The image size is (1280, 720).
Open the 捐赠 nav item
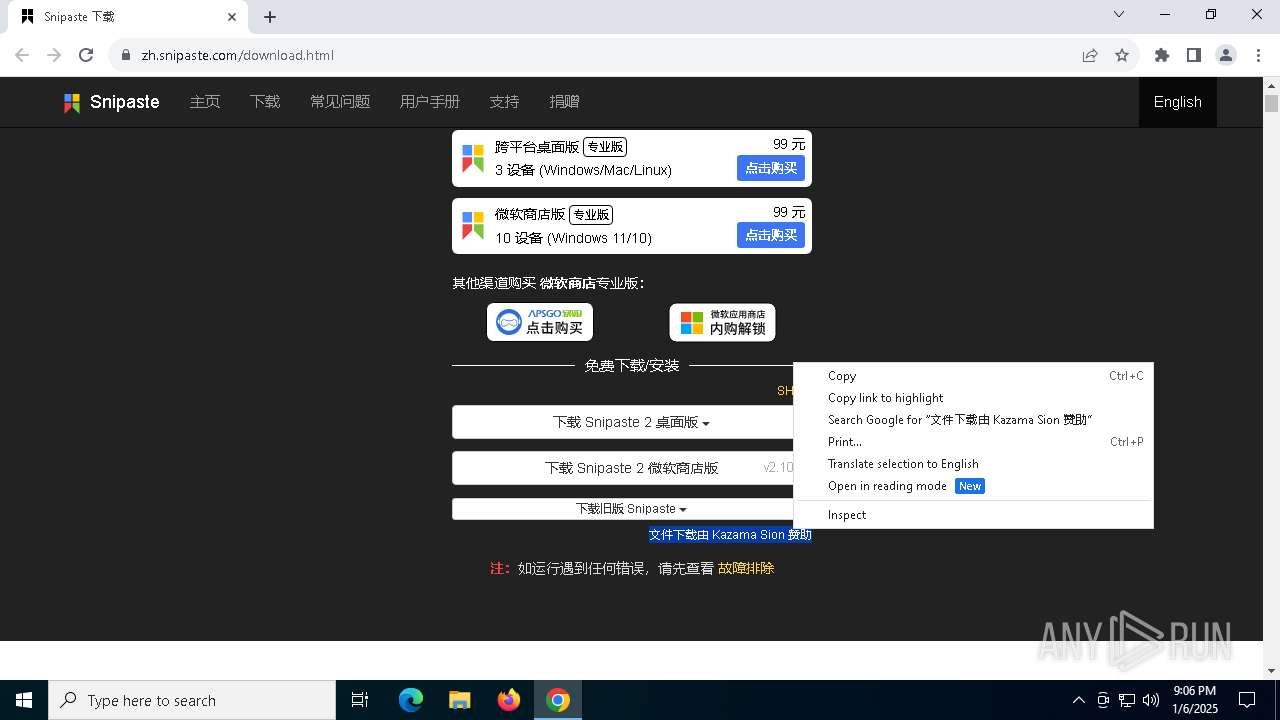565,102
